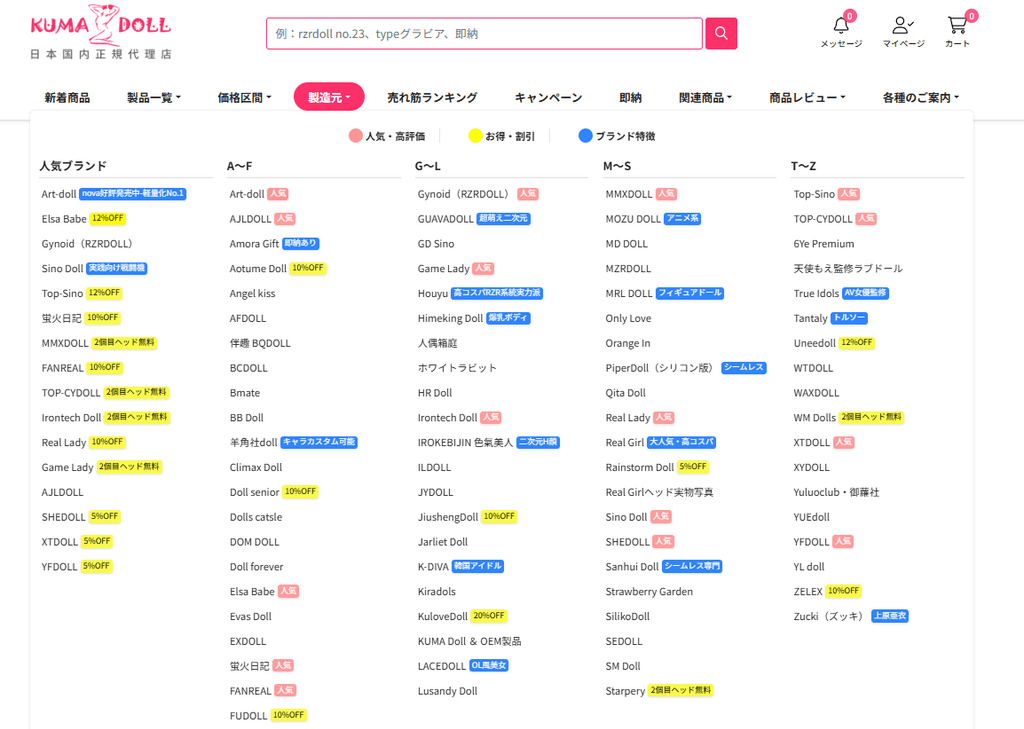Open Real Girlヘッド実物写真 link
Image resolution: width=1024 pixels, height=729 pixels.
tap(660, 492)
